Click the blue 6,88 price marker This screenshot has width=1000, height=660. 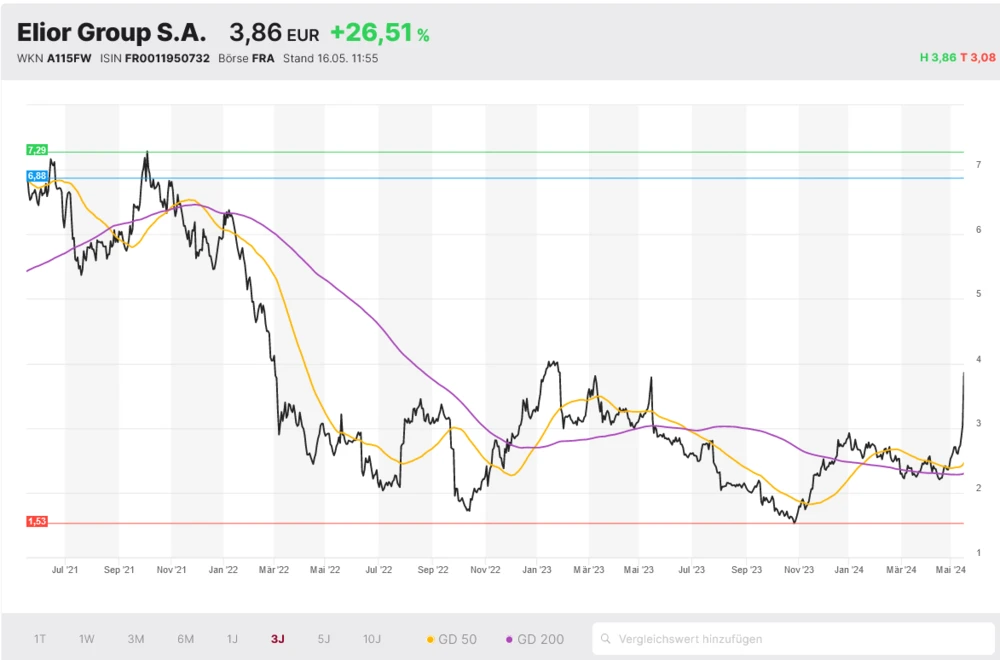tap(37, 176)
